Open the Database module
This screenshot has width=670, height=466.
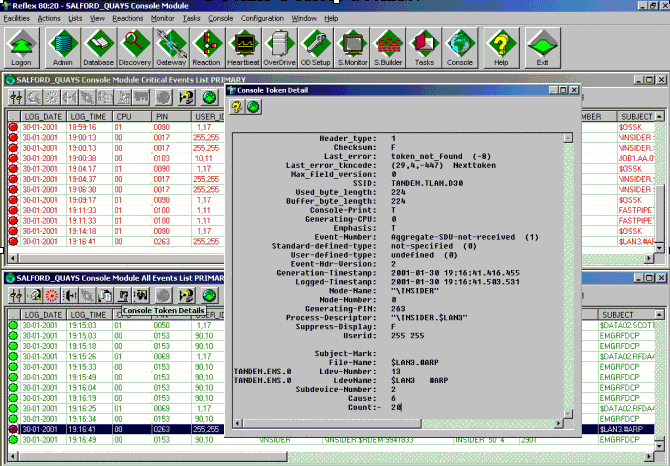point(98,47)
